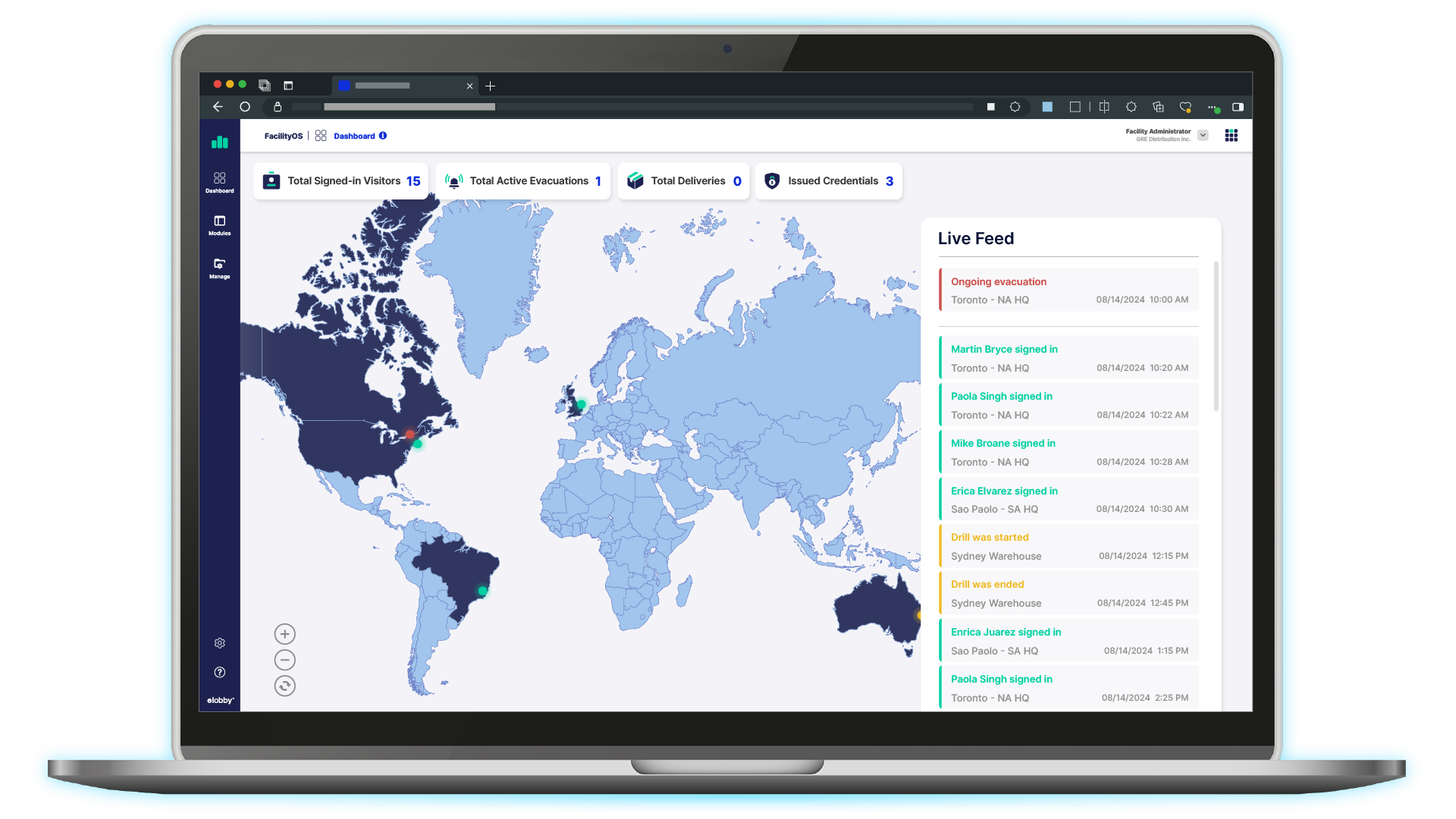Click the Total Deliveries package icon

[634, 180]
